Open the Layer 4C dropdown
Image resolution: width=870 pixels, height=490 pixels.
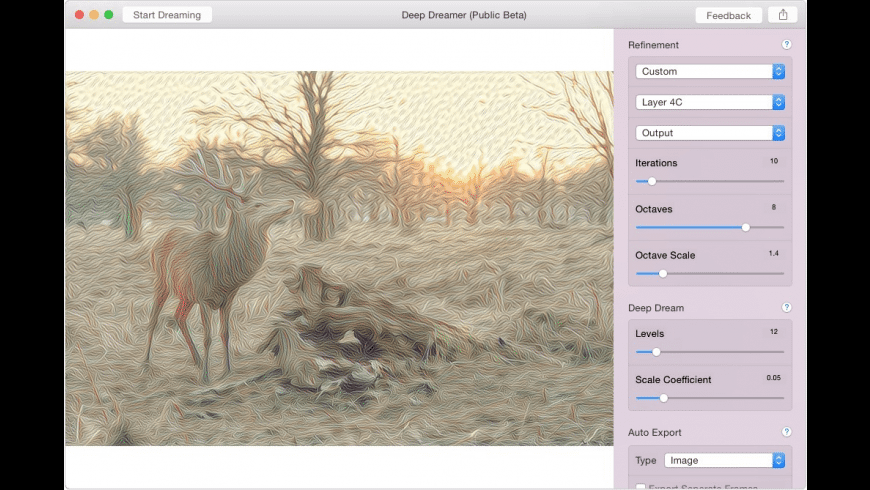pyautogui.click(x=710, y=102)
